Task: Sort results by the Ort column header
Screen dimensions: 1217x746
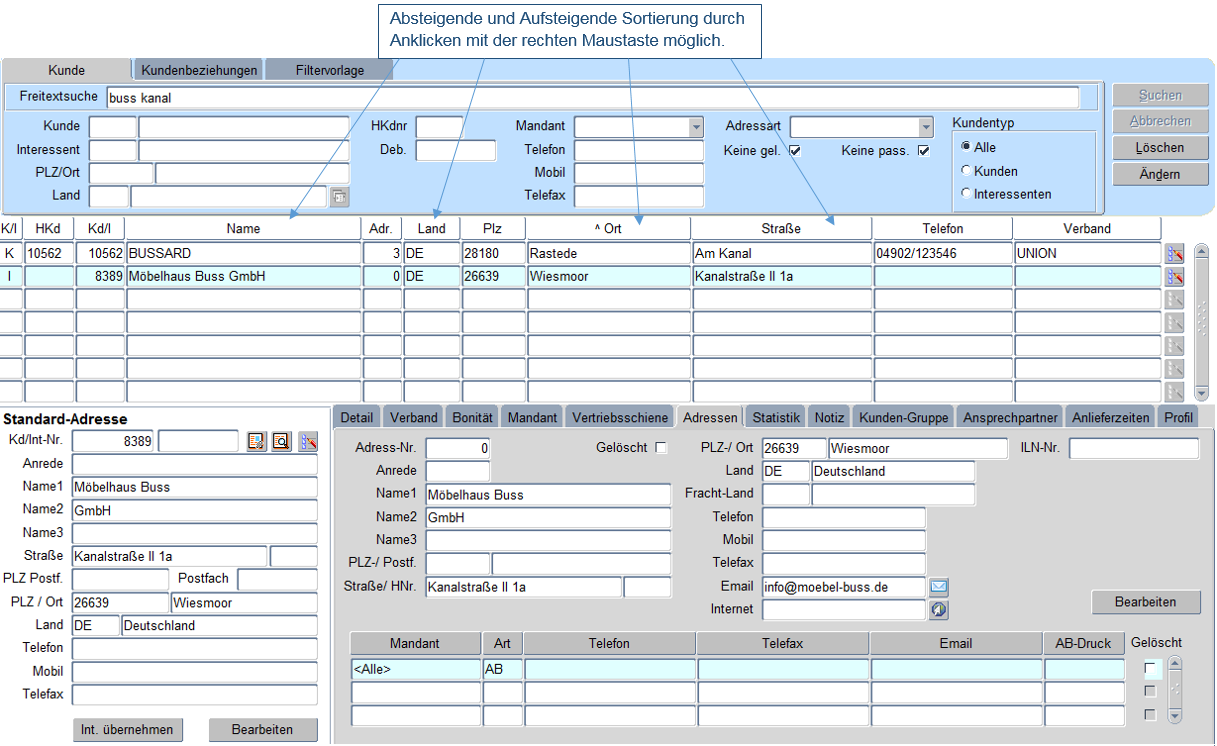Action: pyautogui.click(x=608, y=229)
